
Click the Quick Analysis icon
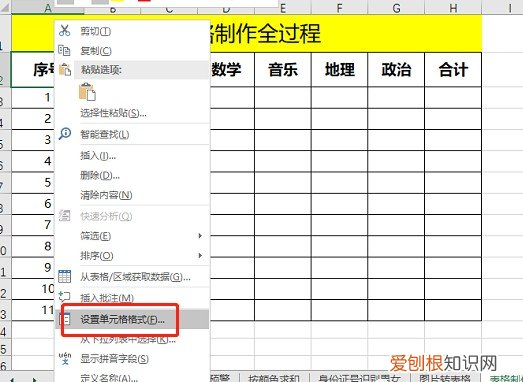tap(64, 216)
